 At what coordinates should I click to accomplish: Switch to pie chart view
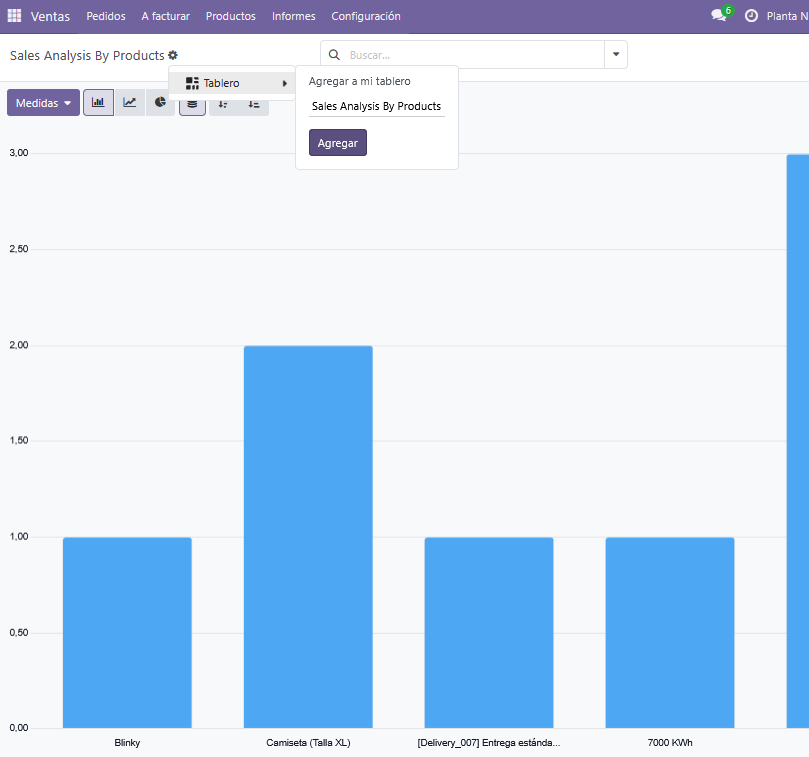(x=160, y=102)
